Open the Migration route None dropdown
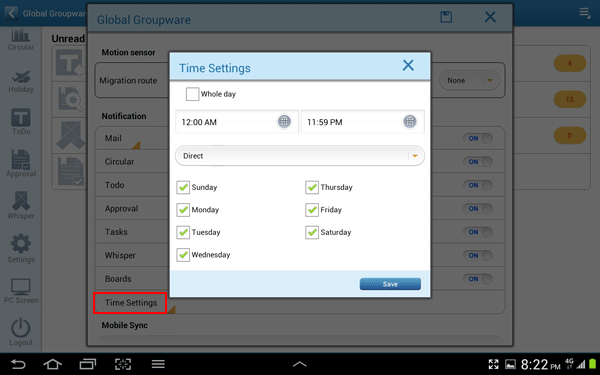 tap(469, 80)
